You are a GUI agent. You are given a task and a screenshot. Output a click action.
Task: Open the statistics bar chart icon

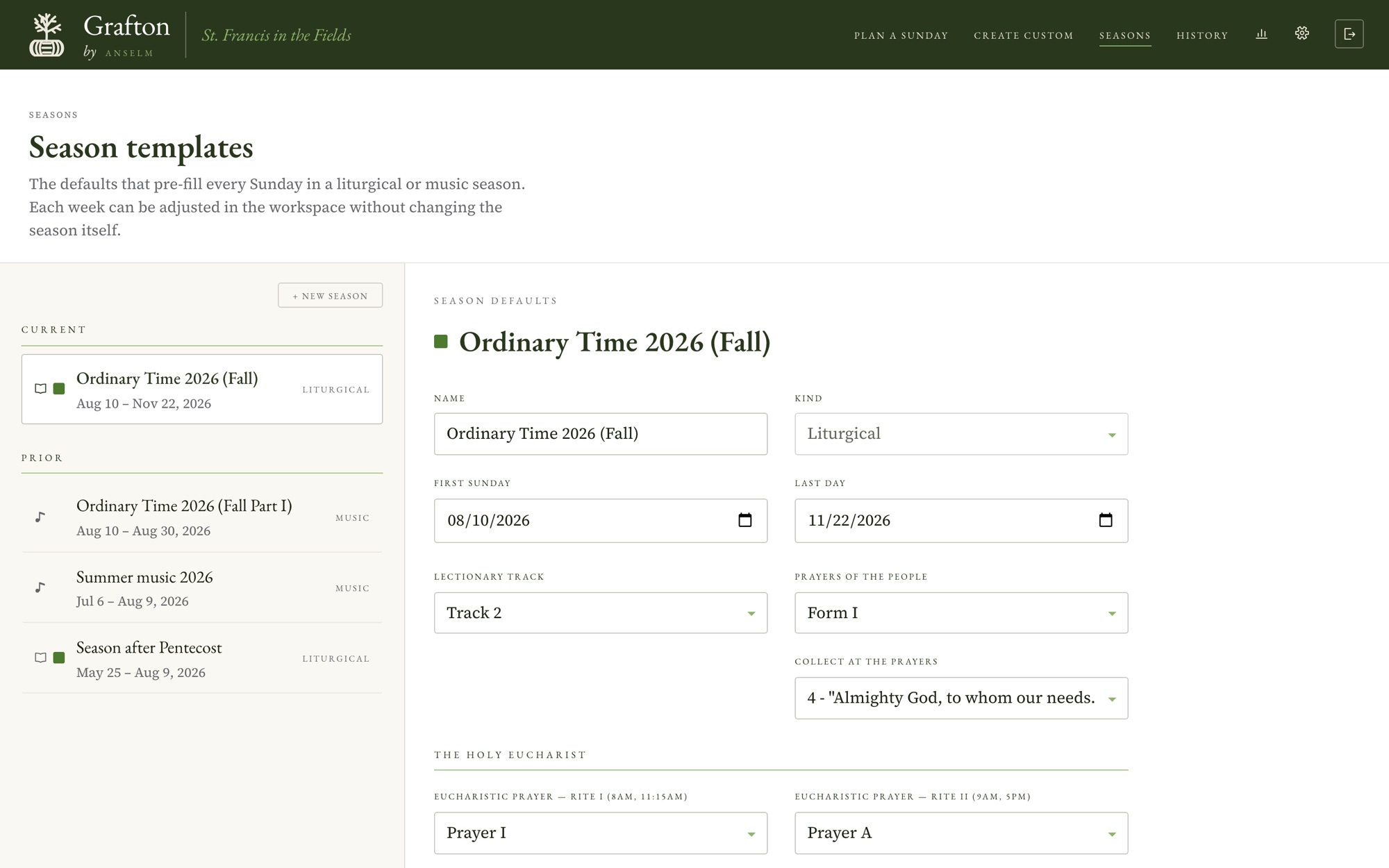click(x=1261, y=34)
